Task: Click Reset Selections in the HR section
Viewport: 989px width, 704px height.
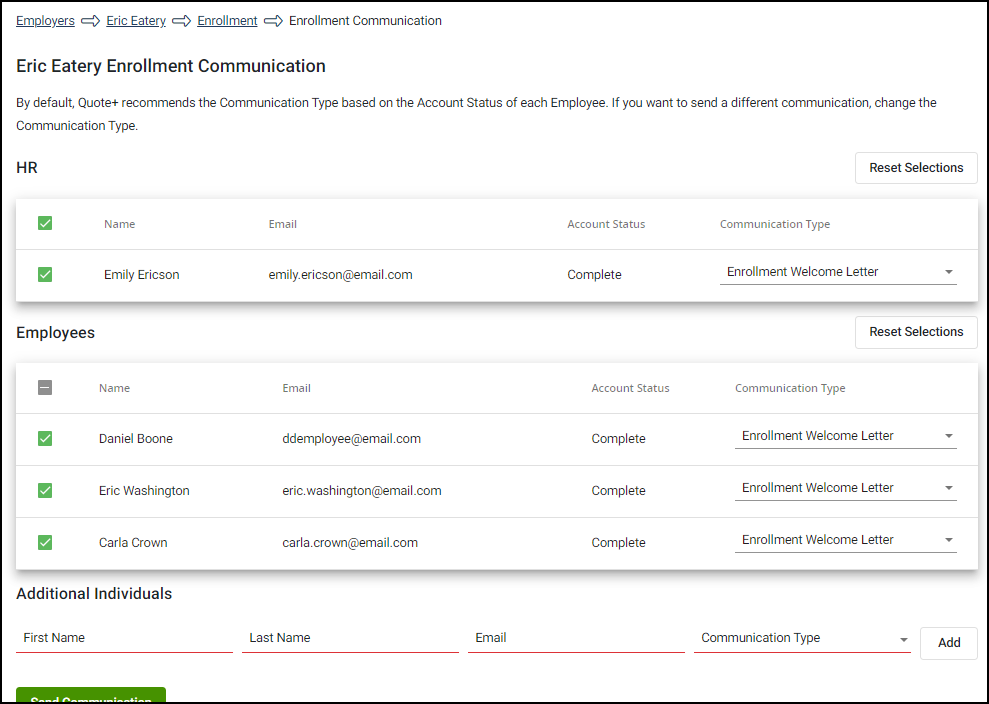Action: tap(915, 167)
